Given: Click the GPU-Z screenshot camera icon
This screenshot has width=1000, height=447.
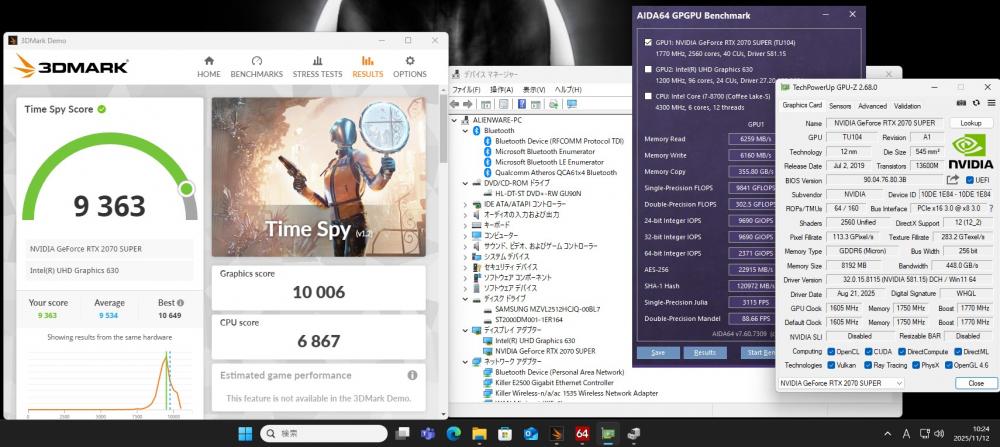Looking at the screenshot, I should 961,103.
